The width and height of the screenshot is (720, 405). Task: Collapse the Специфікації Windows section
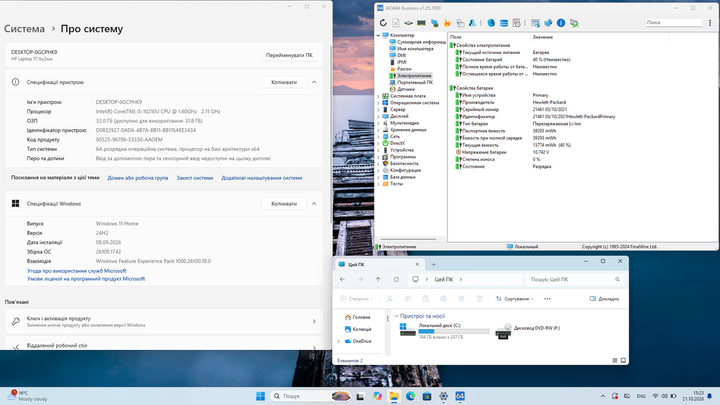pyautogui.click(x=314, y=203)
